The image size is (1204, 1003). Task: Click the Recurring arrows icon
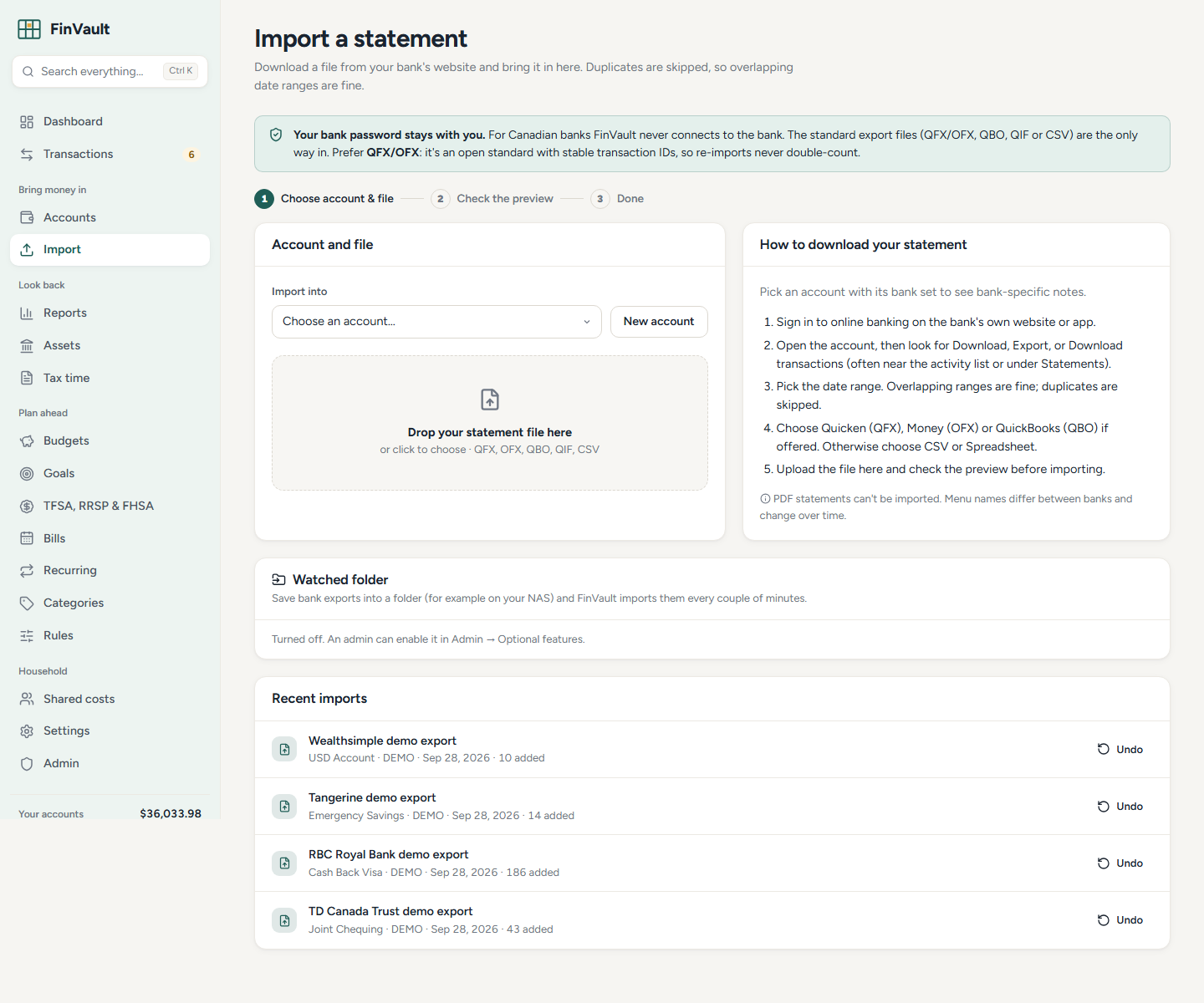point(27,571)
